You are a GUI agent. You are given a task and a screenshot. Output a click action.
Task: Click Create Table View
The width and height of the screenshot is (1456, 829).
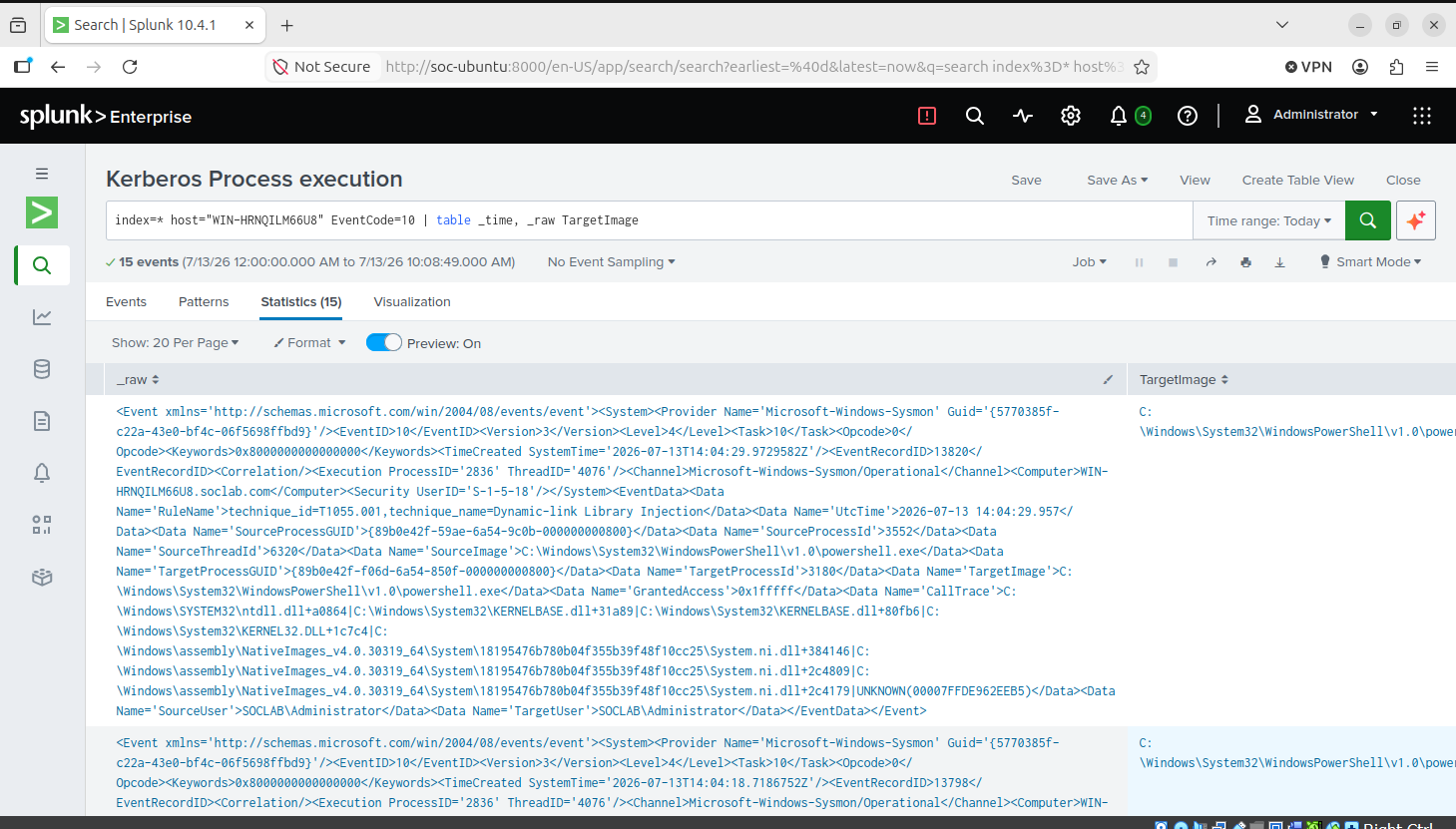coord(1297,181)
